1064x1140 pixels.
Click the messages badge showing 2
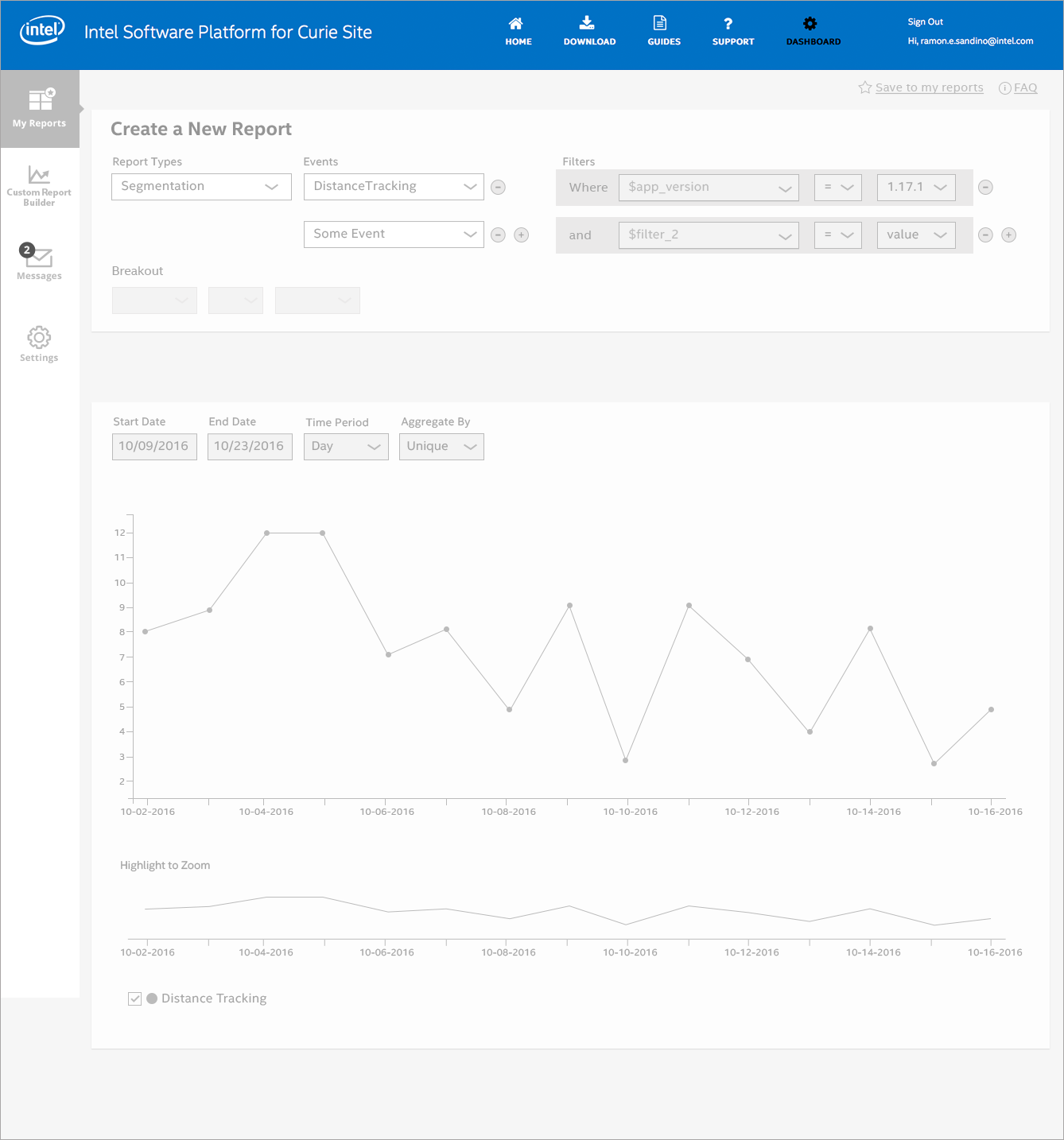[x=27, y=250]
